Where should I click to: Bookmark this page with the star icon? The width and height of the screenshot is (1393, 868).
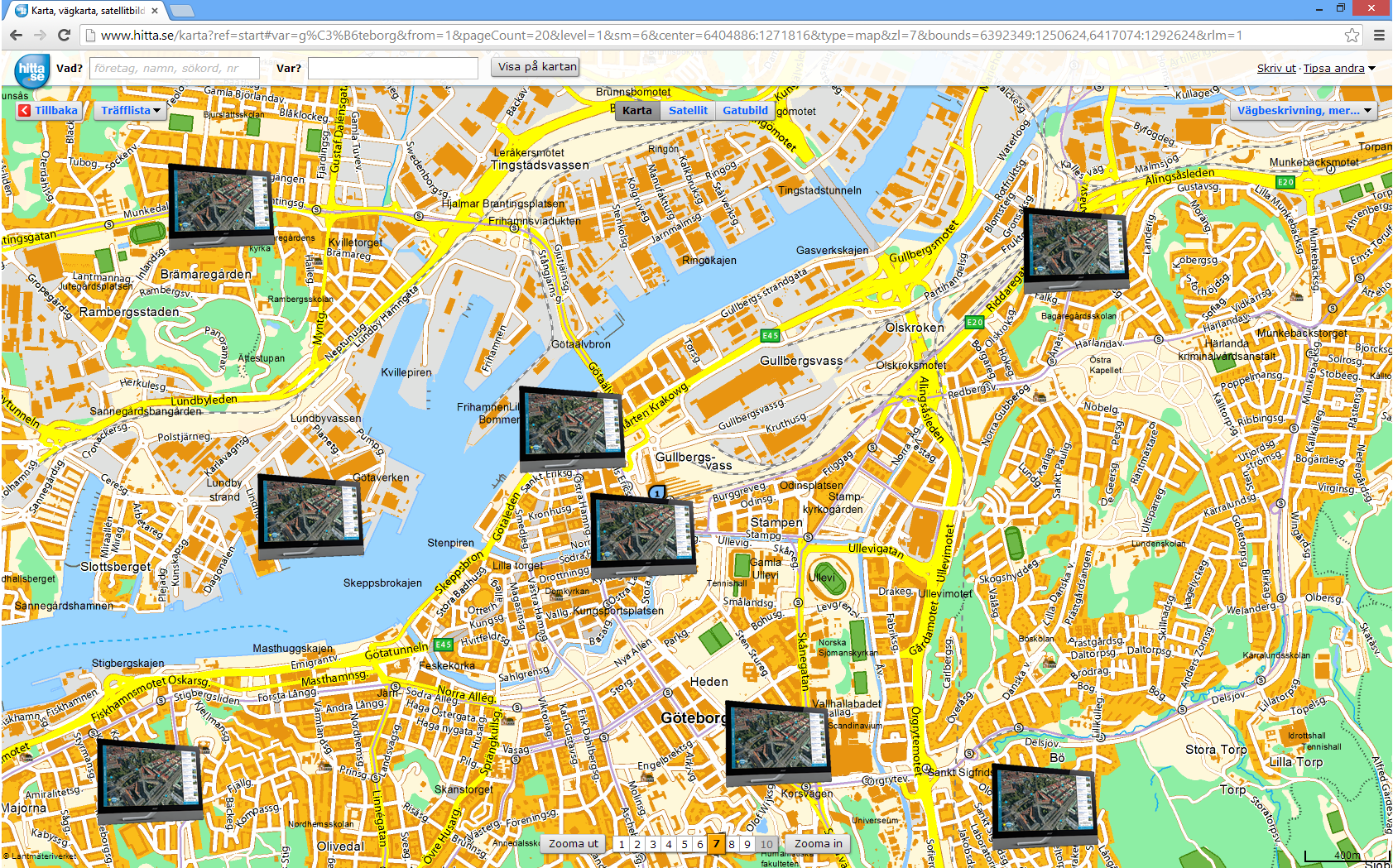(x=1352, y=35)
